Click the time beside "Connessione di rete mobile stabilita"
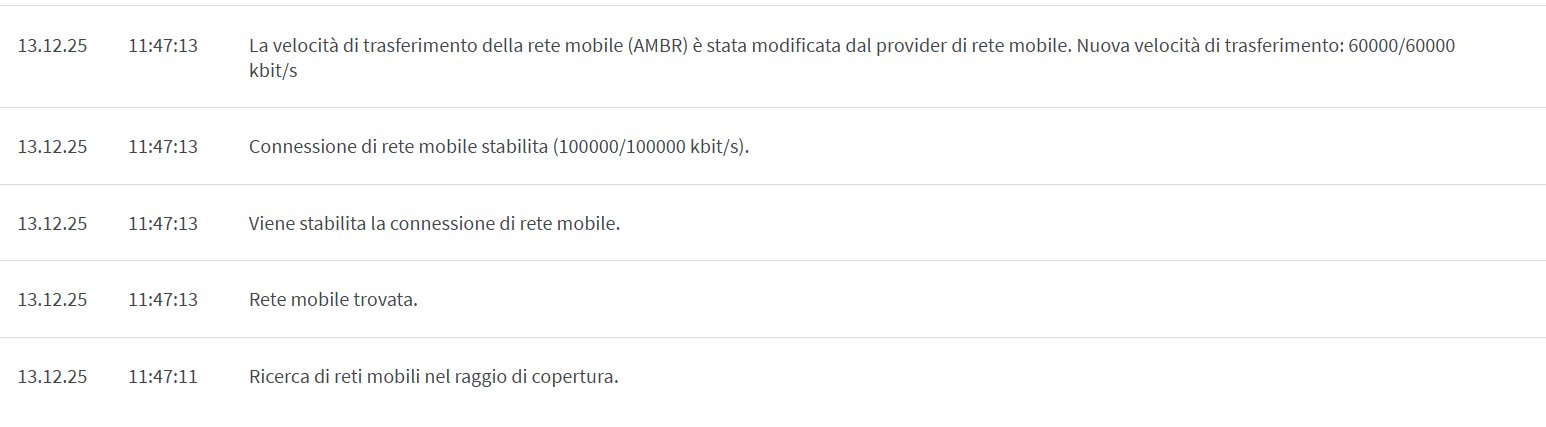The height and width of the screenshot is (427, 1546). tap(163, 146)
